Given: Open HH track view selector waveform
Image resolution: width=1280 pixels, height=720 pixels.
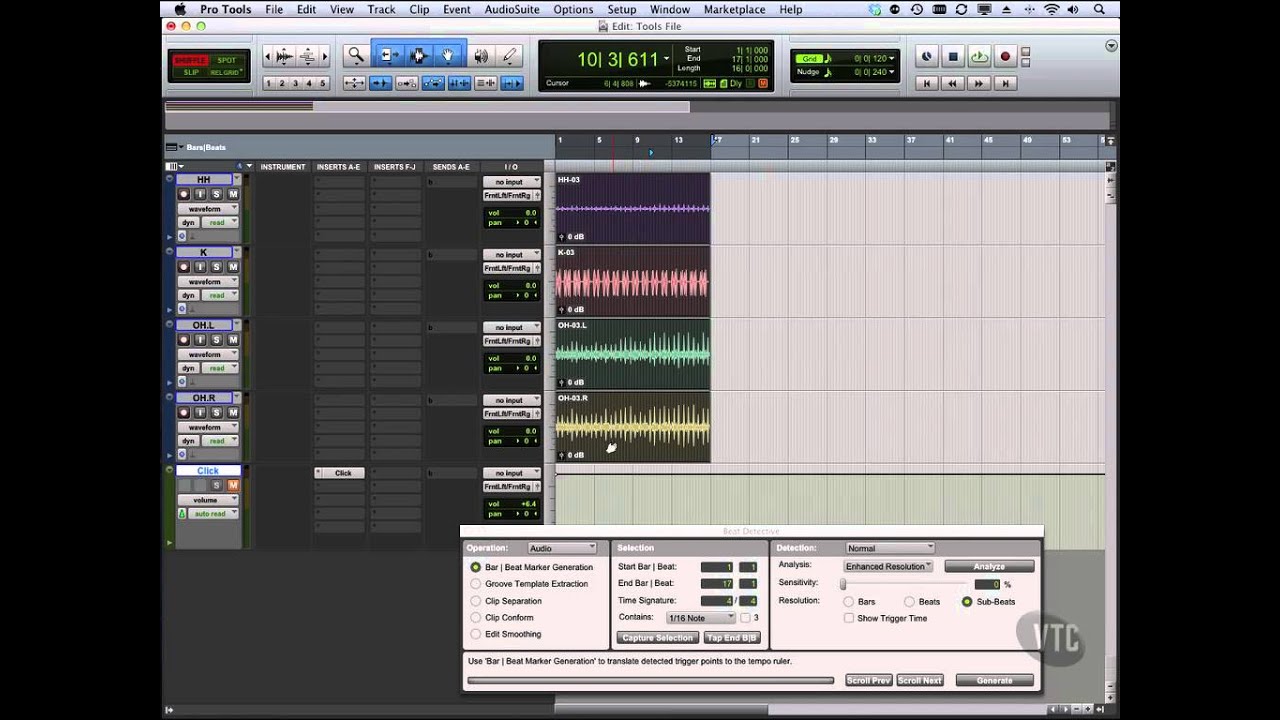Looking at the screenshot, I should pos(209,209).
